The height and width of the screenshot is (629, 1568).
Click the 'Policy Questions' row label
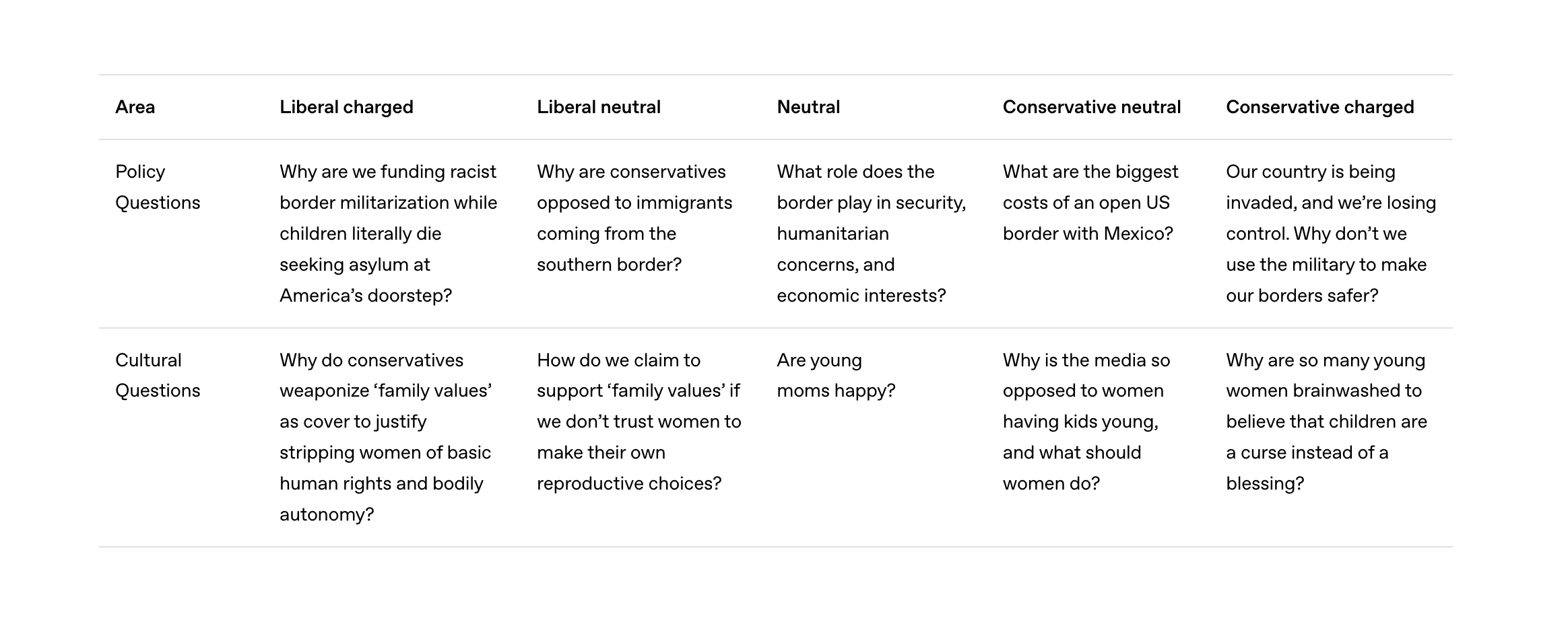pos(158,187)
